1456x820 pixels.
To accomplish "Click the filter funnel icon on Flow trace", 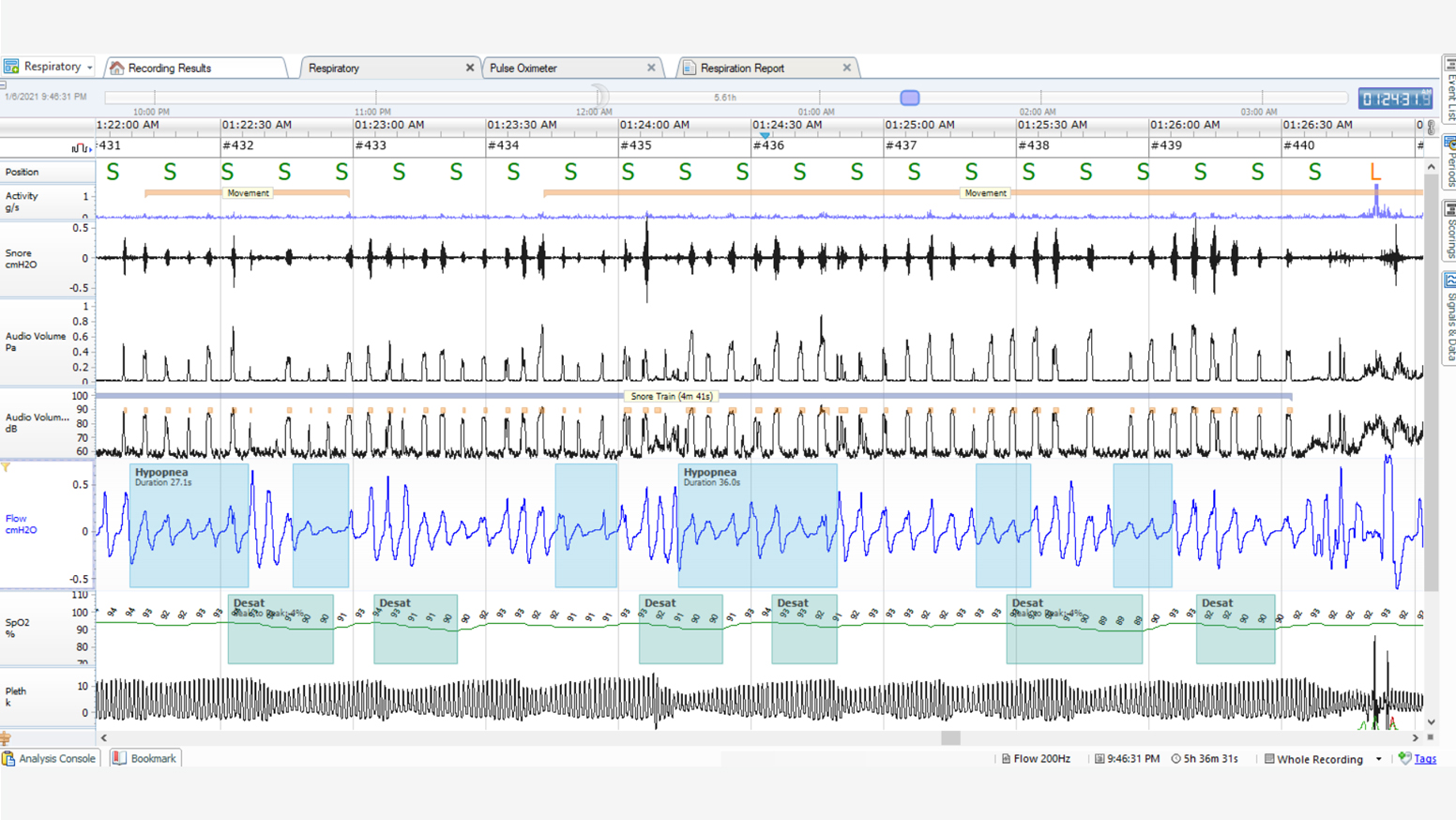I will (6, 466).
